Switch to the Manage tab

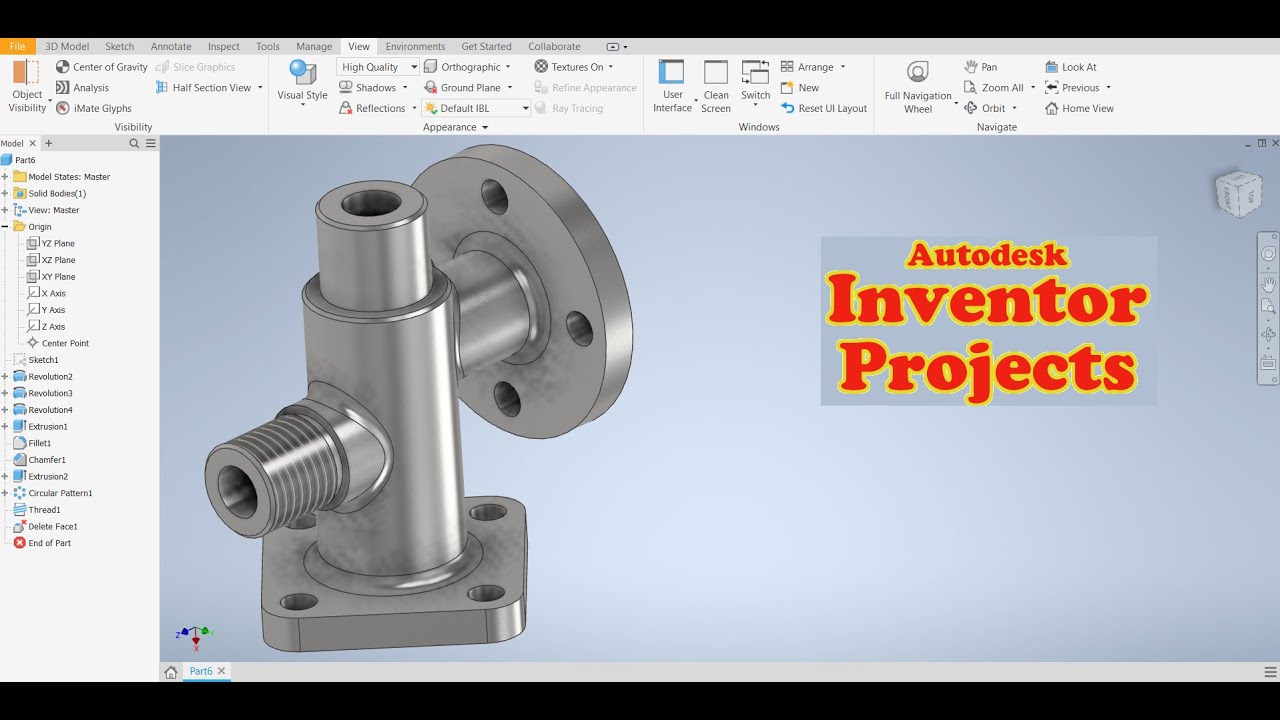pos(314,46)
